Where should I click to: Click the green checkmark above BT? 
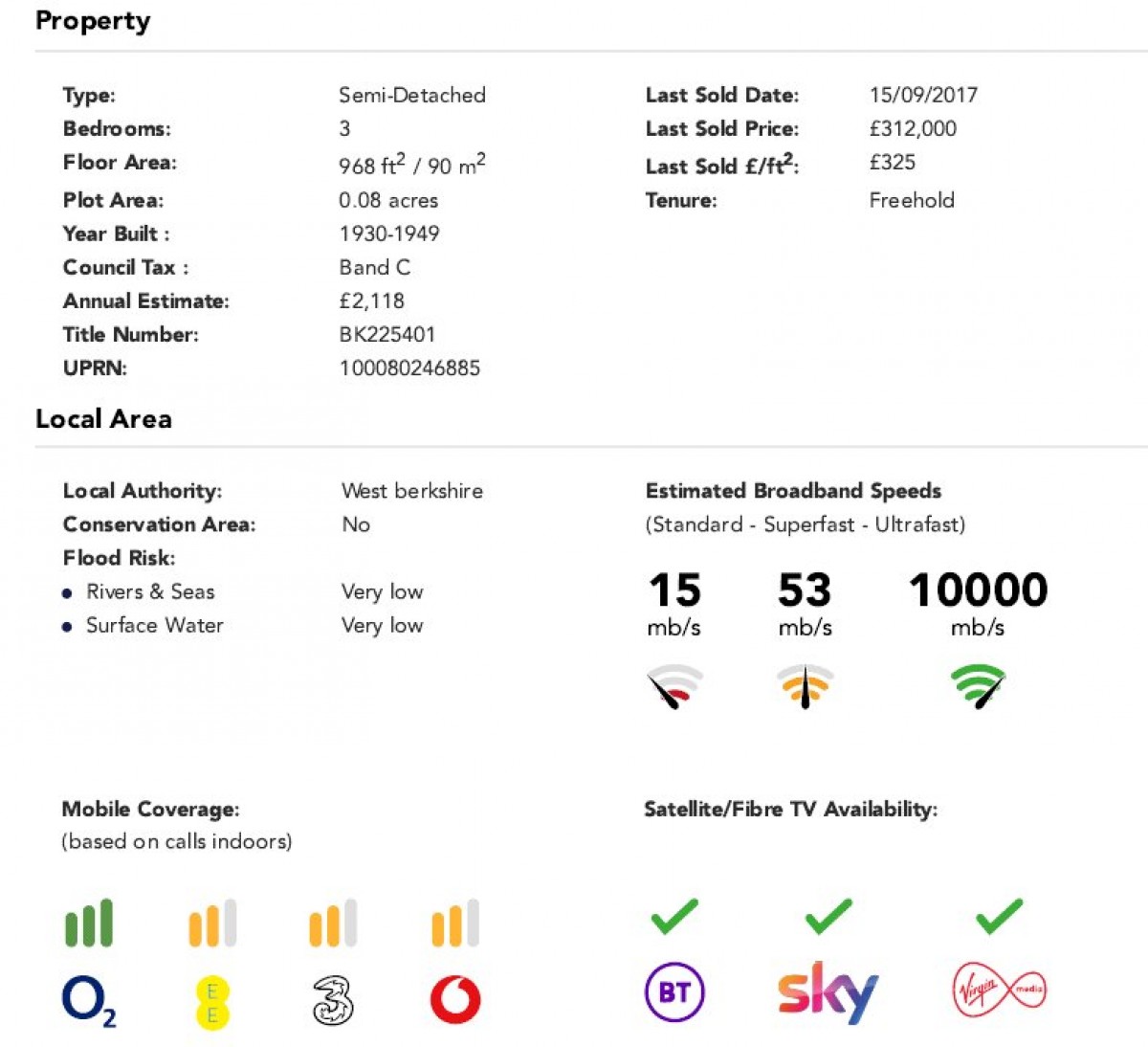(674, 917)
